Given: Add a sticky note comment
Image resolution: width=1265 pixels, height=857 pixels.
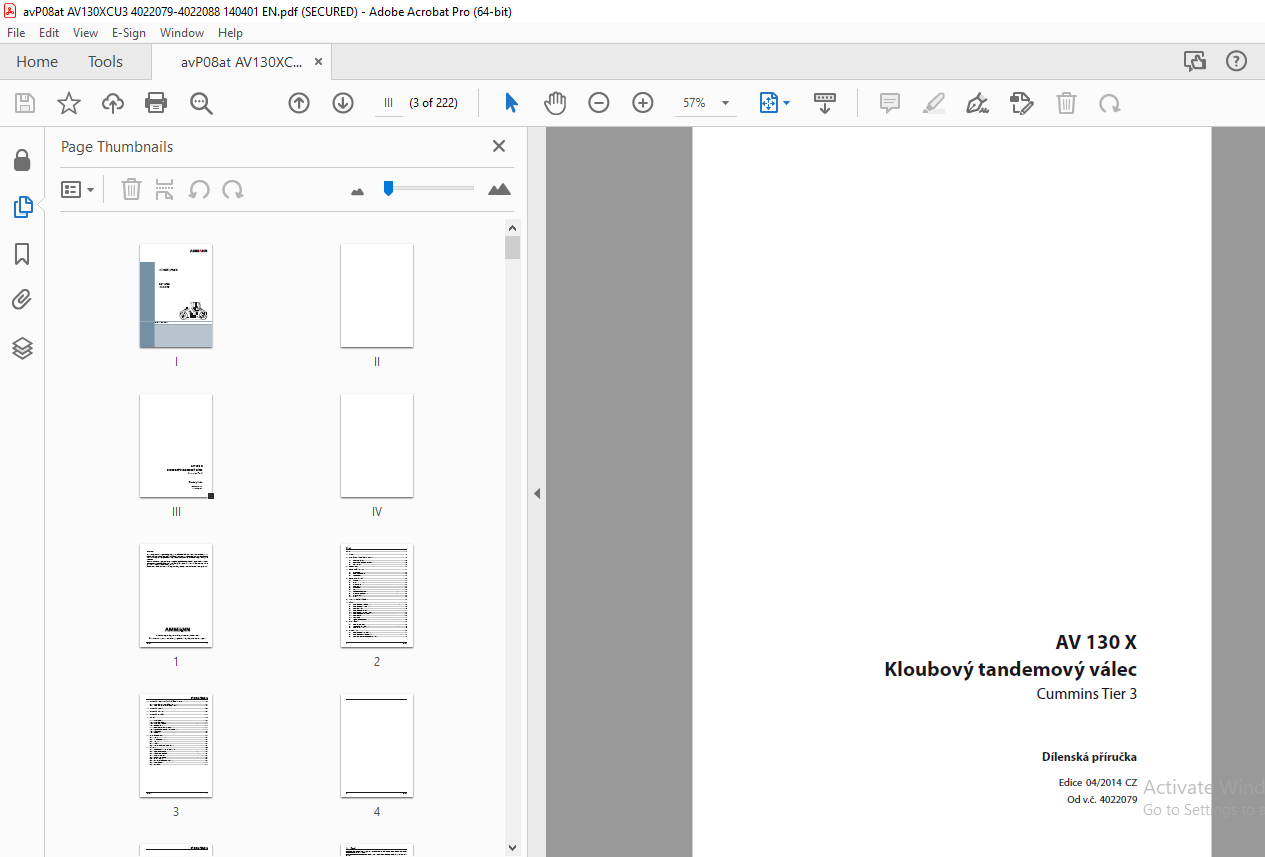Looking at the screenshot, I should [x=890, y=103].
